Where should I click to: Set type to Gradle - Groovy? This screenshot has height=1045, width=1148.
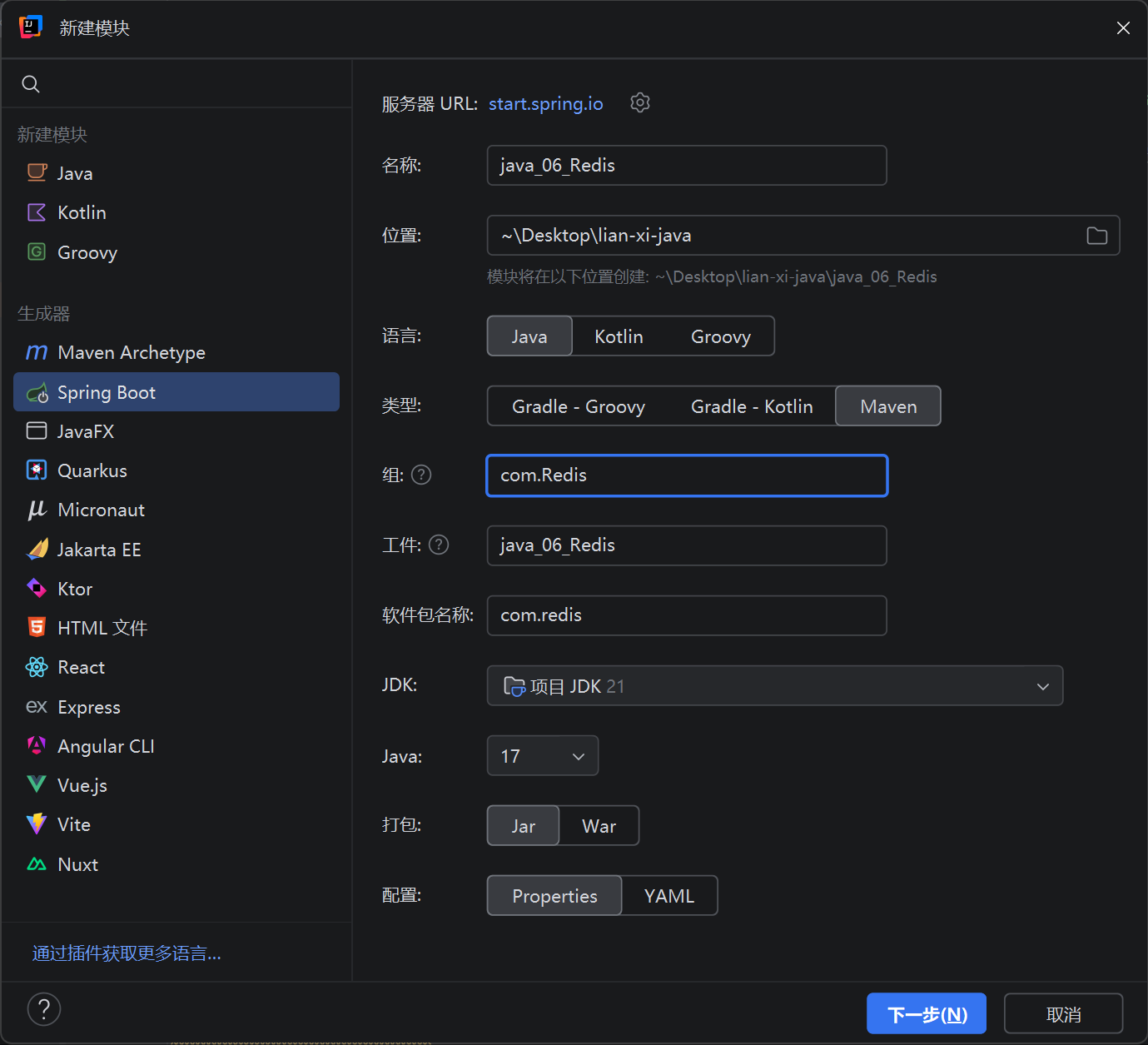pyautogui.click(x=579, y=406)
